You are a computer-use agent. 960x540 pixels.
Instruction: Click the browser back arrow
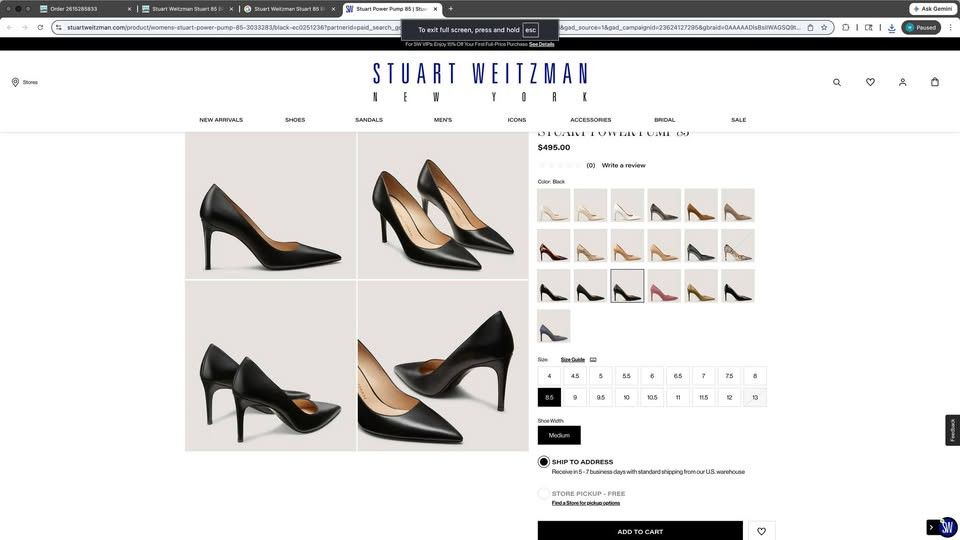(x=9, y=28)
